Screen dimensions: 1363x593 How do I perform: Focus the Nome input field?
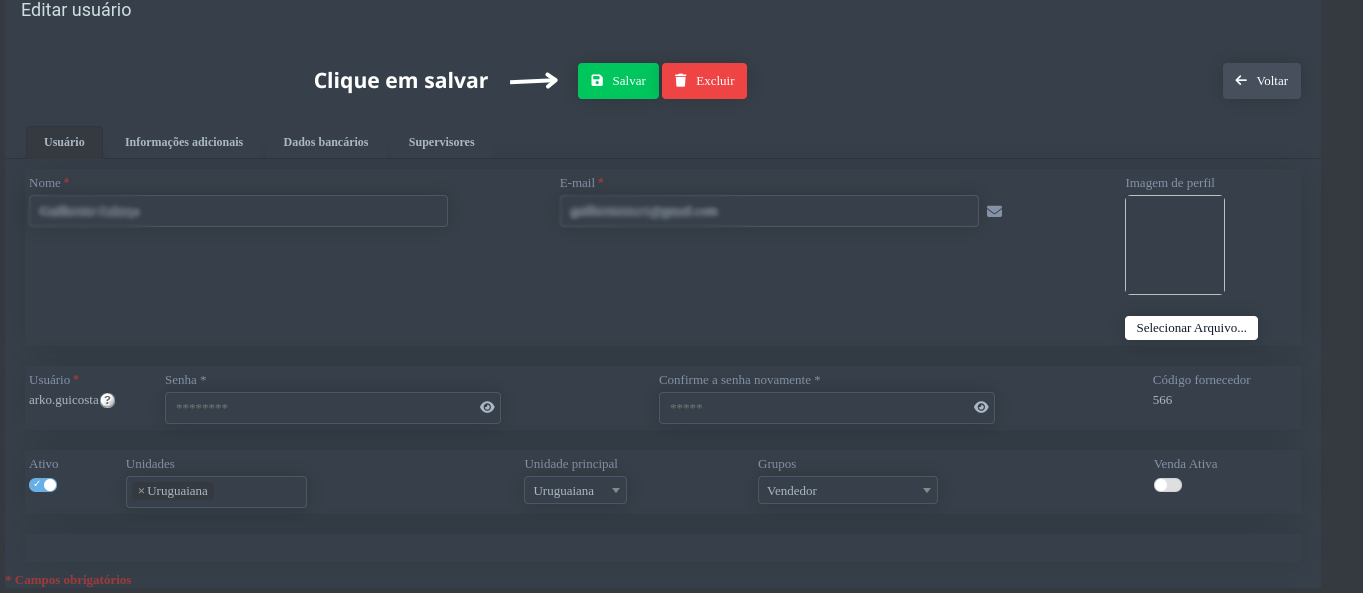click(238, 211)
